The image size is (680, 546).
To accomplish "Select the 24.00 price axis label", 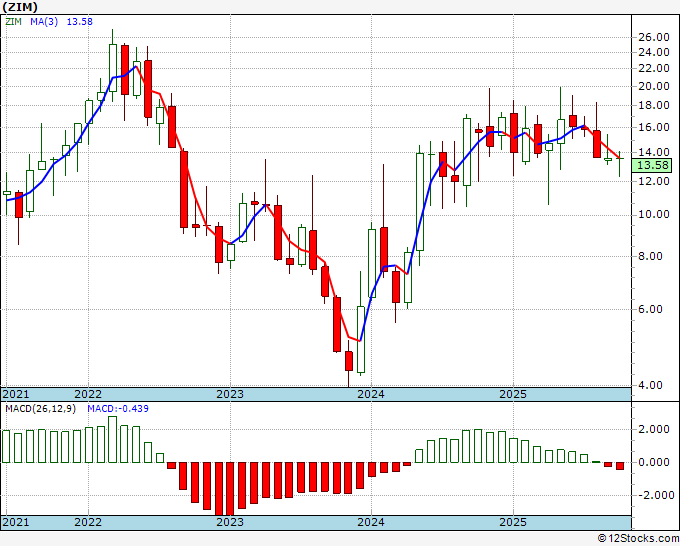I will (x=654, y=52).
